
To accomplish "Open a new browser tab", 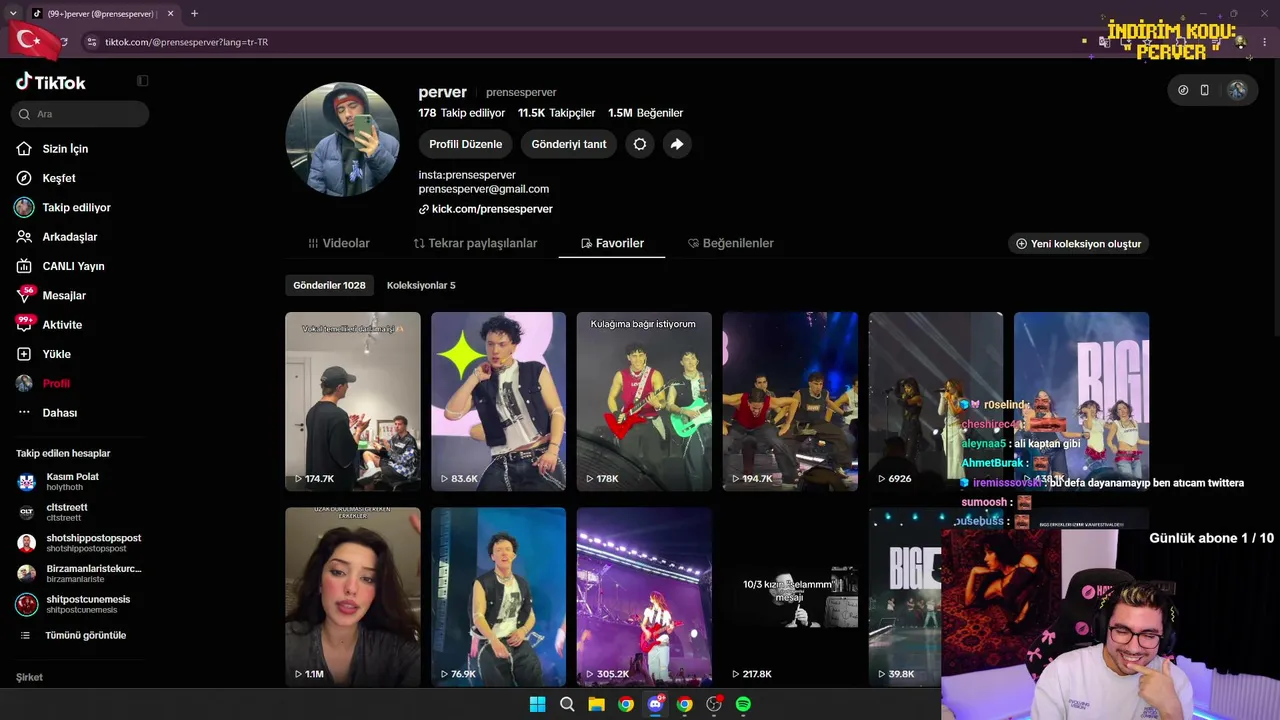I will coord(194,14).
